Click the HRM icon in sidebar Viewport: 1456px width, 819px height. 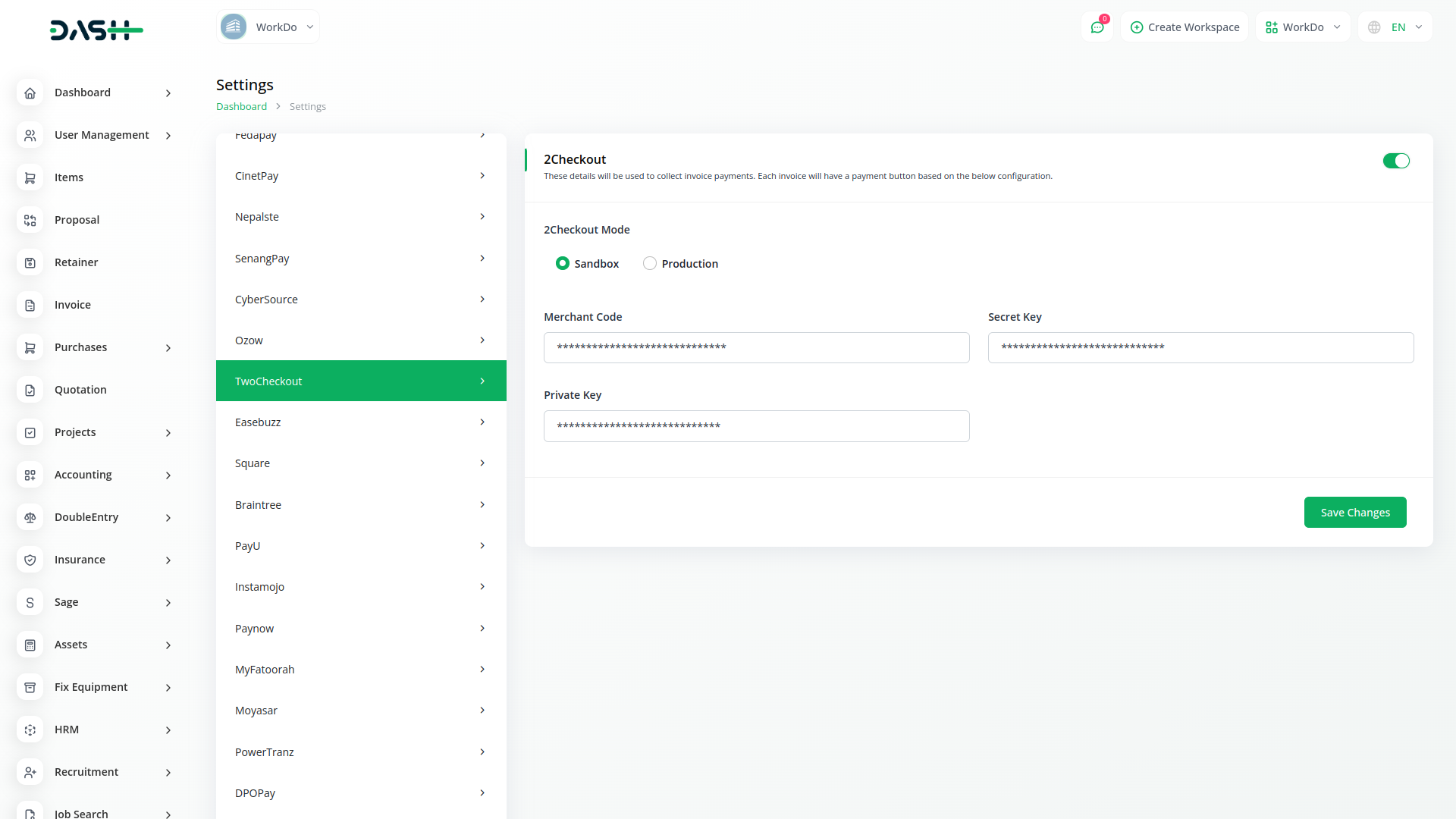coord(30,730)
